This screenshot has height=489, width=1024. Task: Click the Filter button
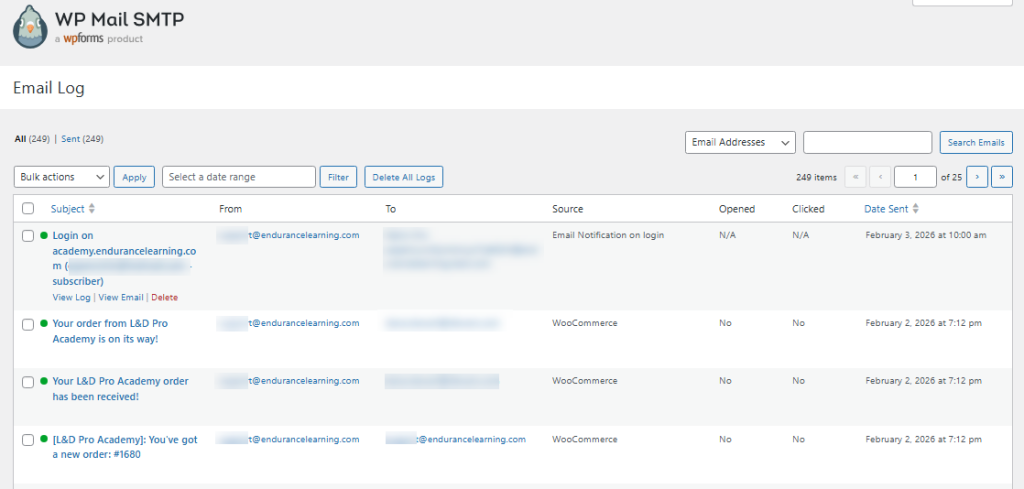338,177
